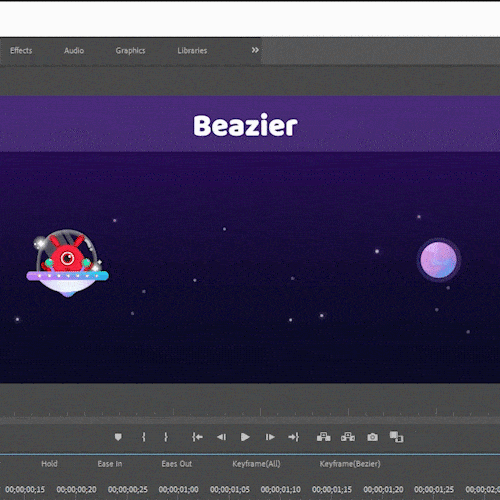
Task: Click the Keyframe(Bezier) marker label
Action: [350, 464]
